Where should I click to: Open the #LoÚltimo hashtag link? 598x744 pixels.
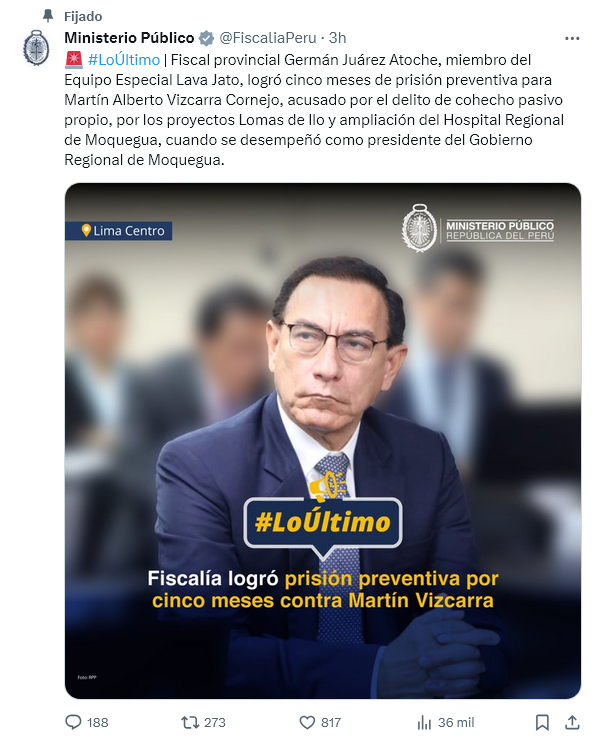[x=124, y=60]
